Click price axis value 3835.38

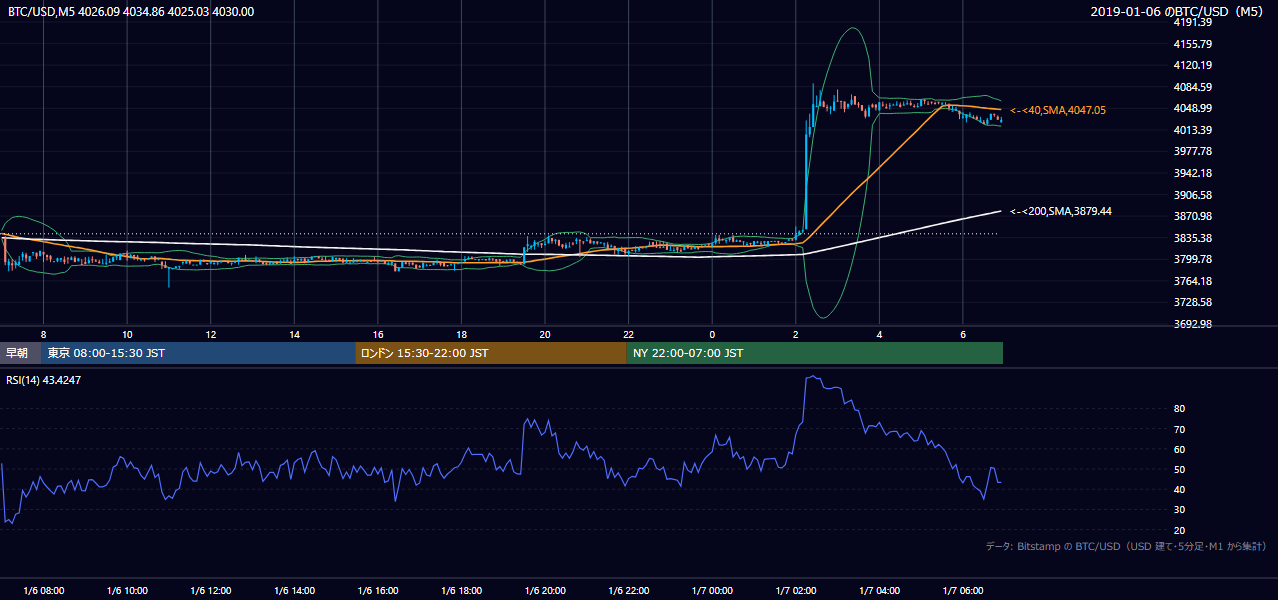(1192, 238)
